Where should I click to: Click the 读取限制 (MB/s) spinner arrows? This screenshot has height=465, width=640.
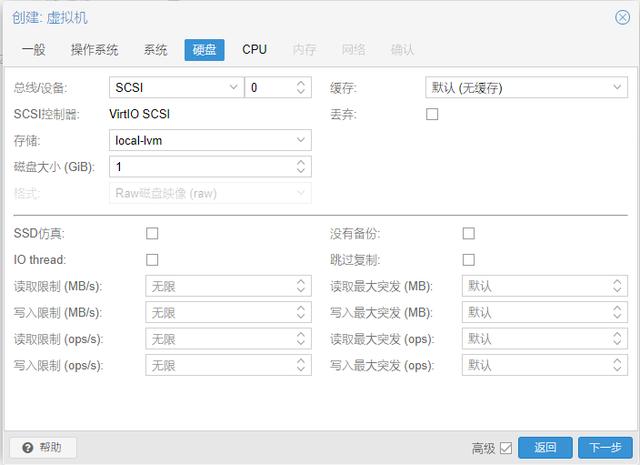(x=301, y=286)
